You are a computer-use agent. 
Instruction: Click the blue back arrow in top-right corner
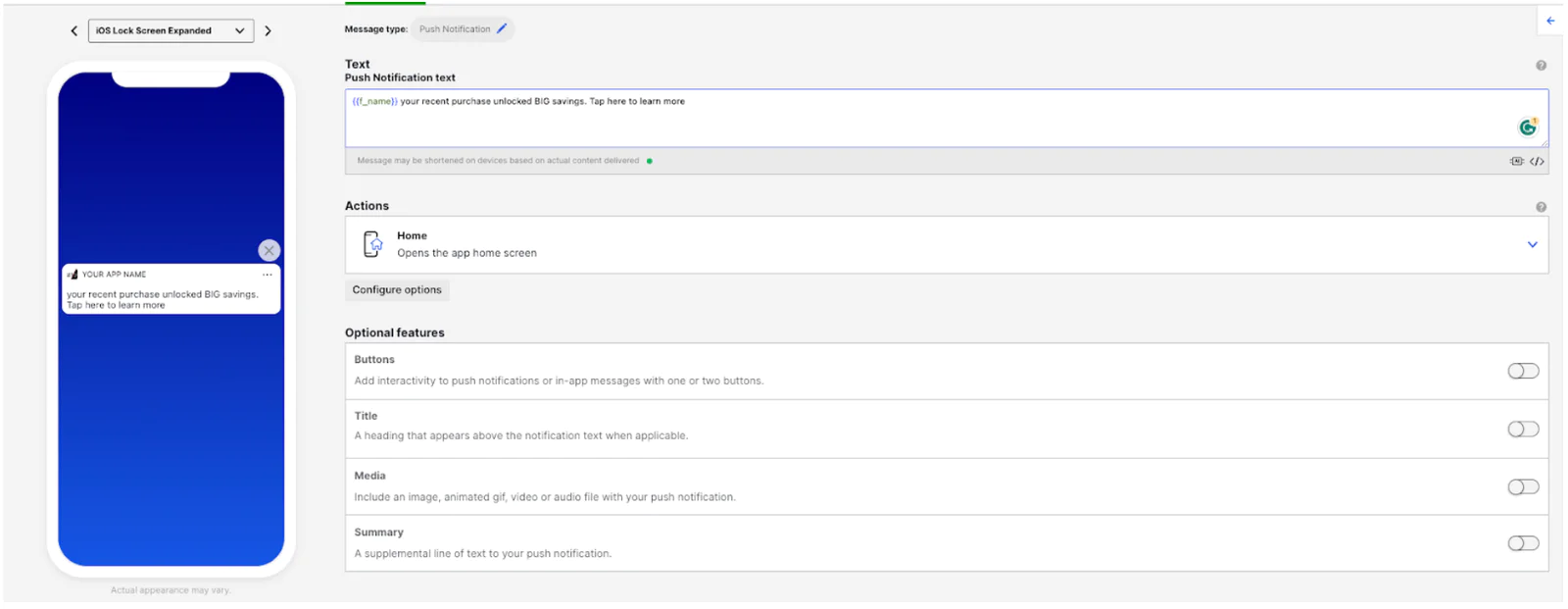[x=1550, y=21]
